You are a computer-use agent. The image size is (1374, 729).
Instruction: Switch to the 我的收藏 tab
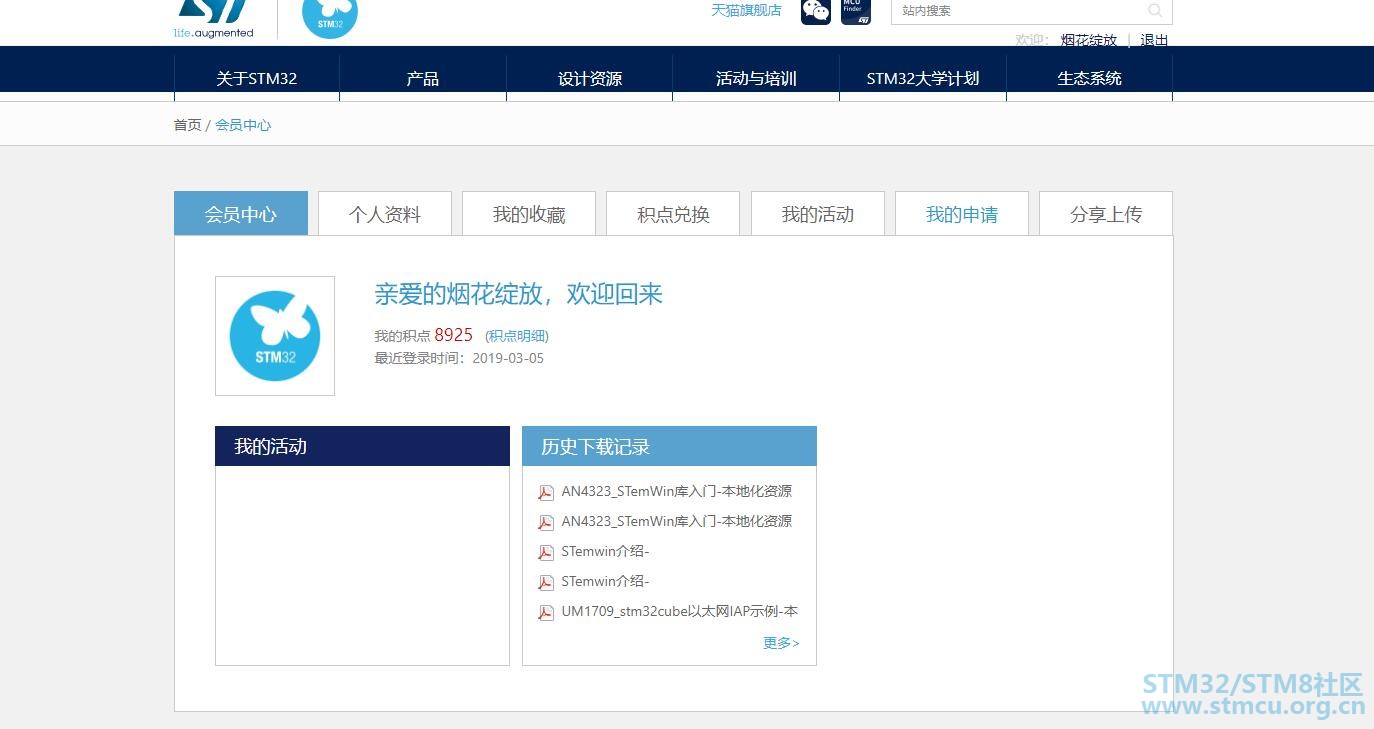click(x=529, y=214)
